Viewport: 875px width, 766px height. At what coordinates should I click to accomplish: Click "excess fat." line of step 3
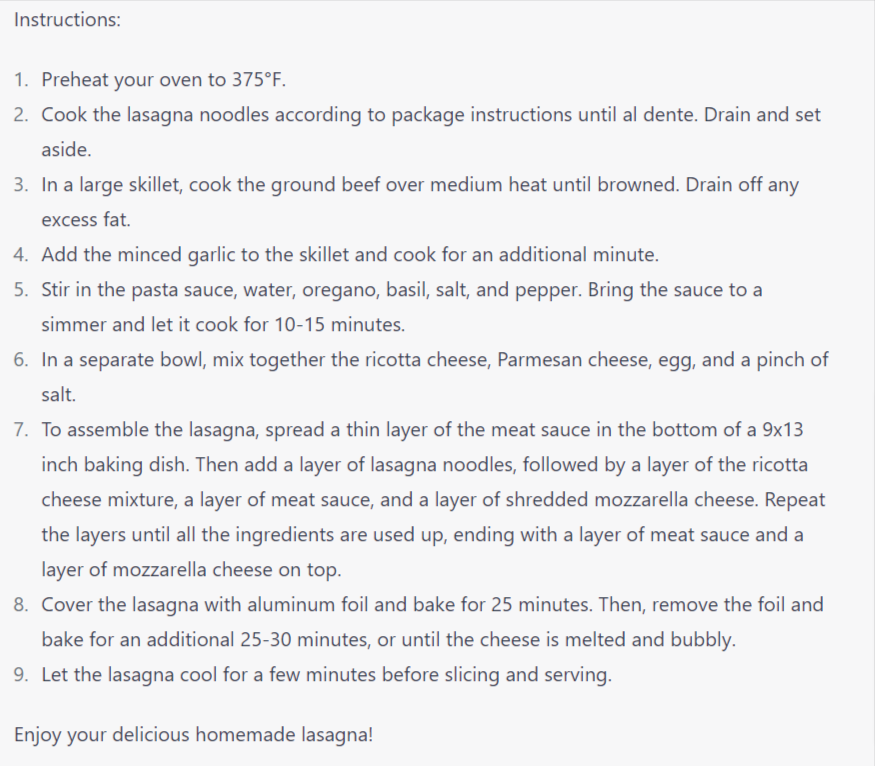86,220
